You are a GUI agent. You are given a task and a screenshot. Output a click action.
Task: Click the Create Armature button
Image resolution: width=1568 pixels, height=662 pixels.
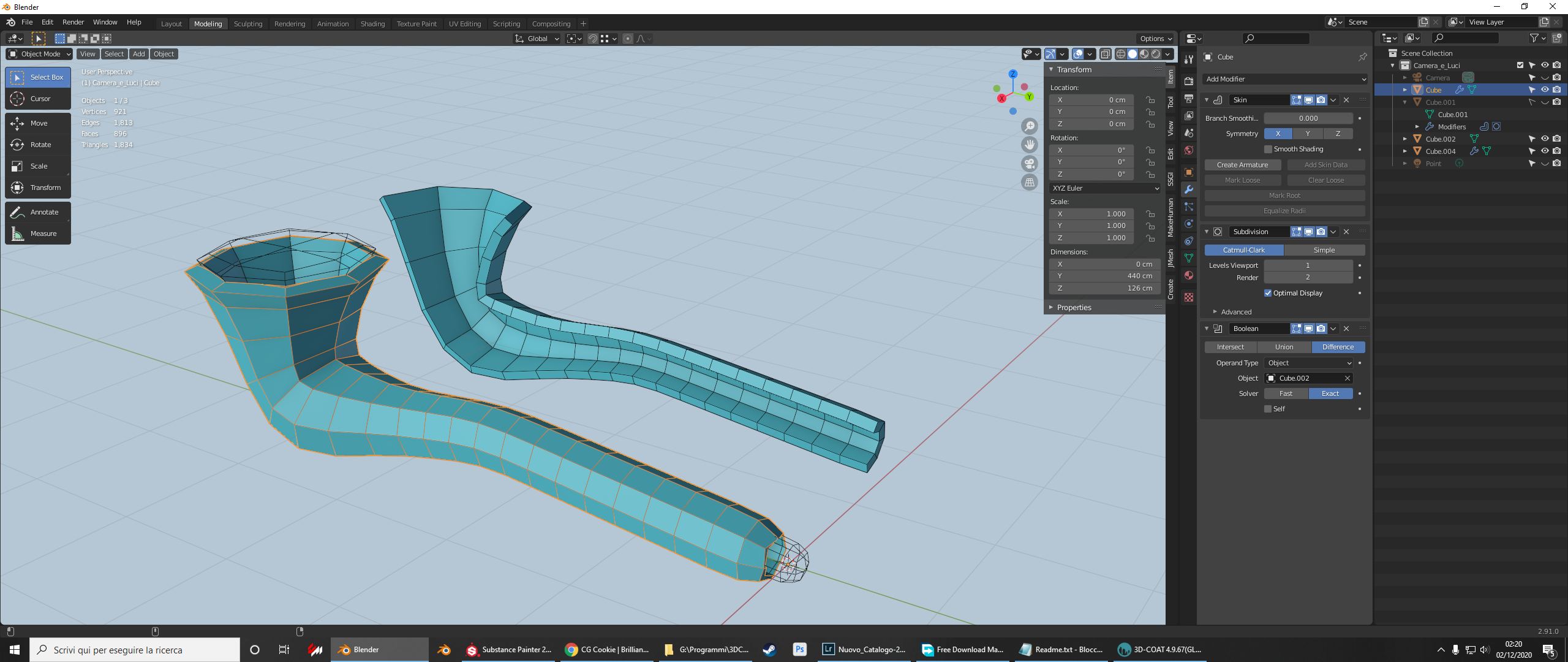(1242, 165)
